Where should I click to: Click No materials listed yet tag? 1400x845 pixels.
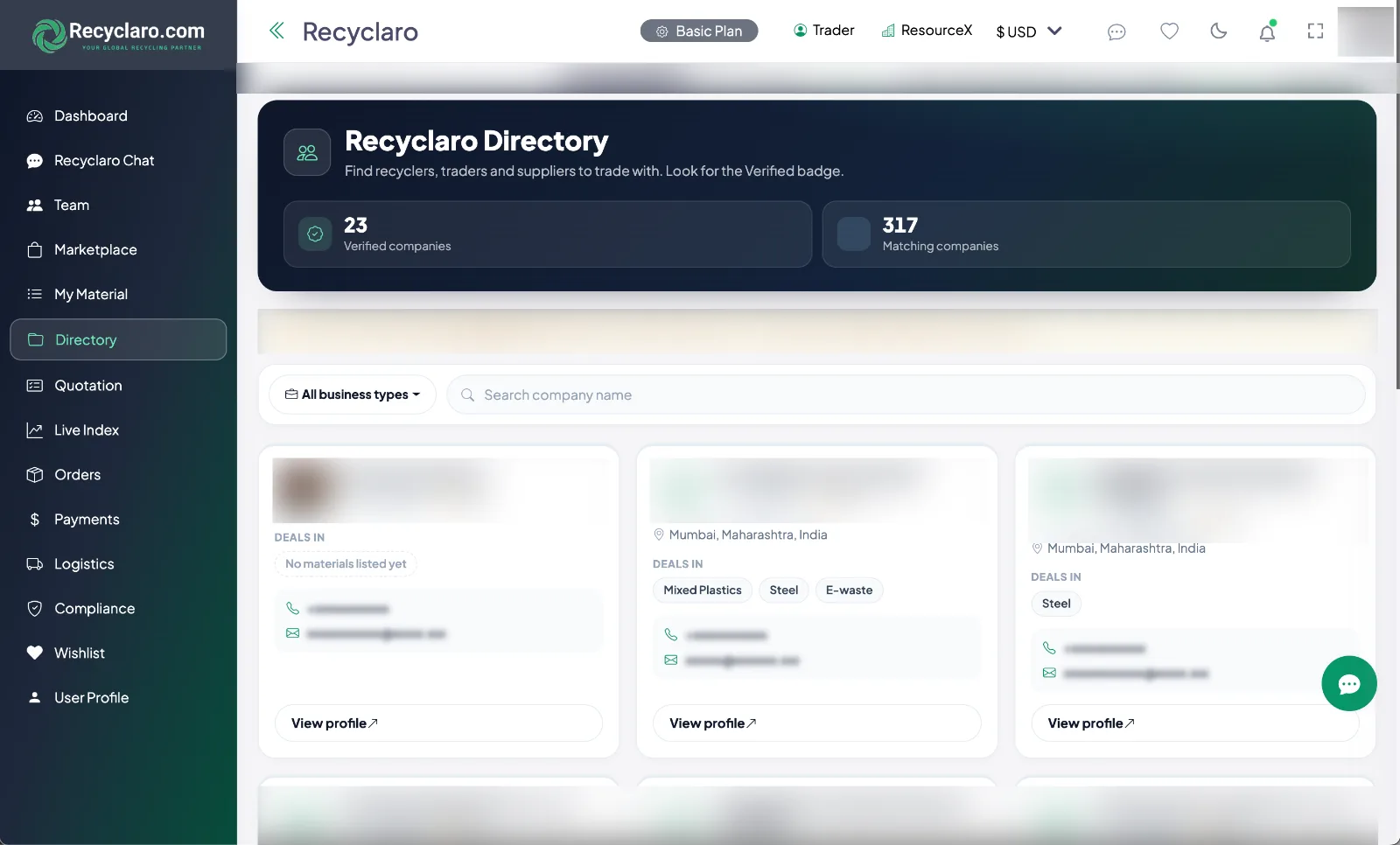pos(346,564)
